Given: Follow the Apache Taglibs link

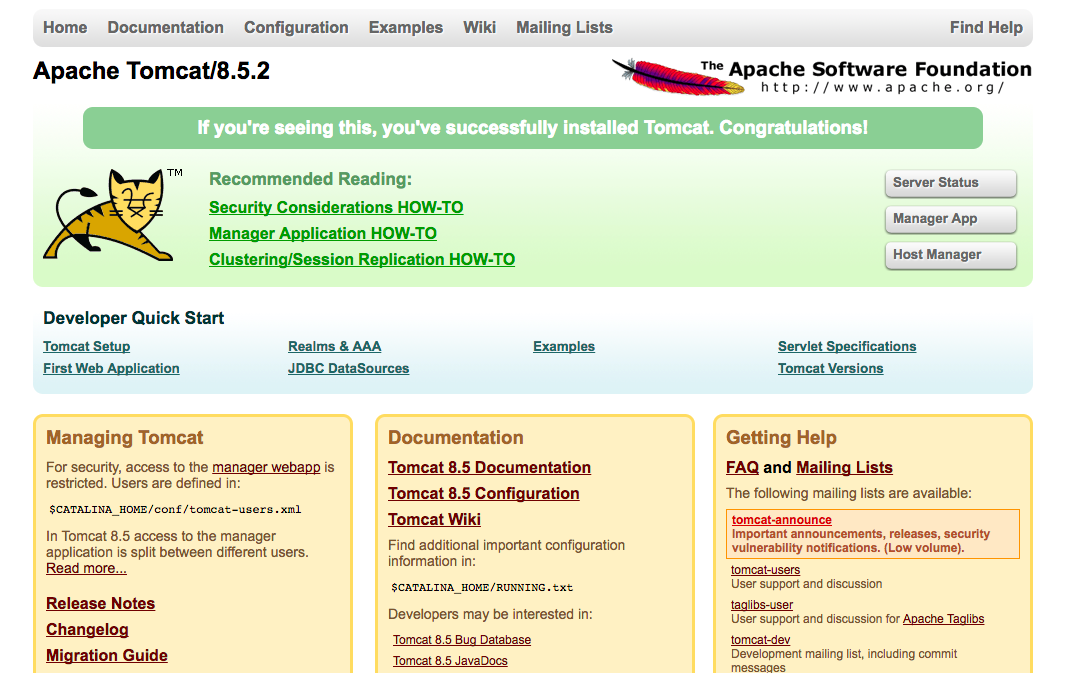Looking at the screenshot, I should point(943,619).
